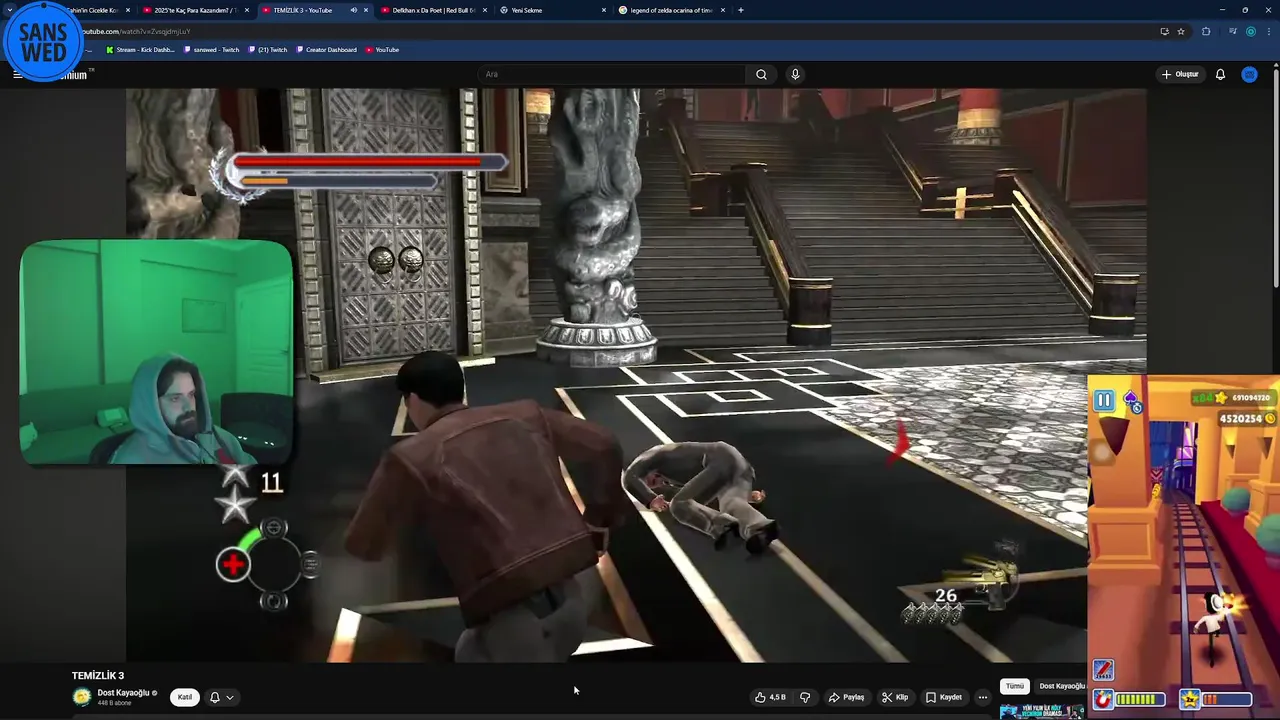Image resolution: width=1280 pixels, height=720 pixels.
Task: Like the video with 4,5 B likes
Action: (770, 697)
